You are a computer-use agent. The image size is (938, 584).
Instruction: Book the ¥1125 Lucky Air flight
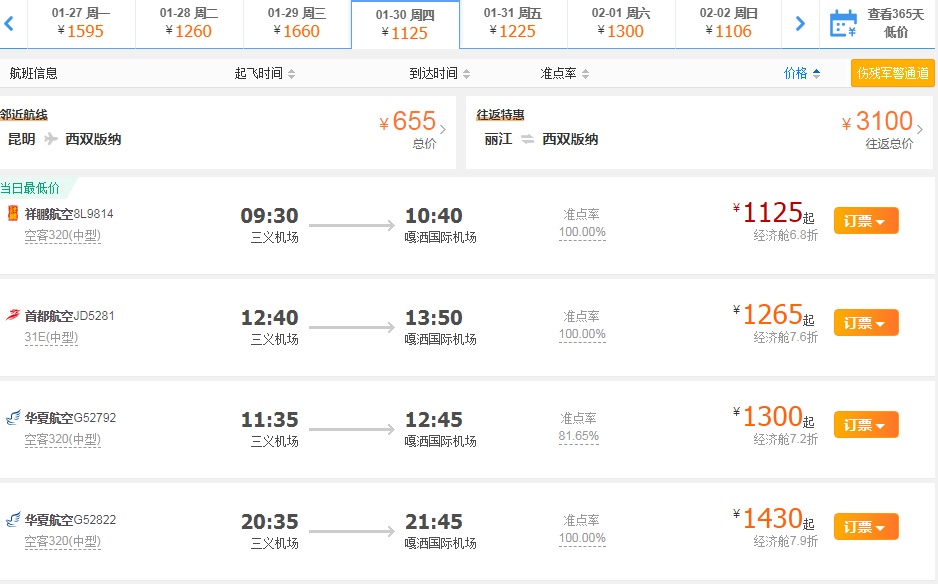(865, 221)
